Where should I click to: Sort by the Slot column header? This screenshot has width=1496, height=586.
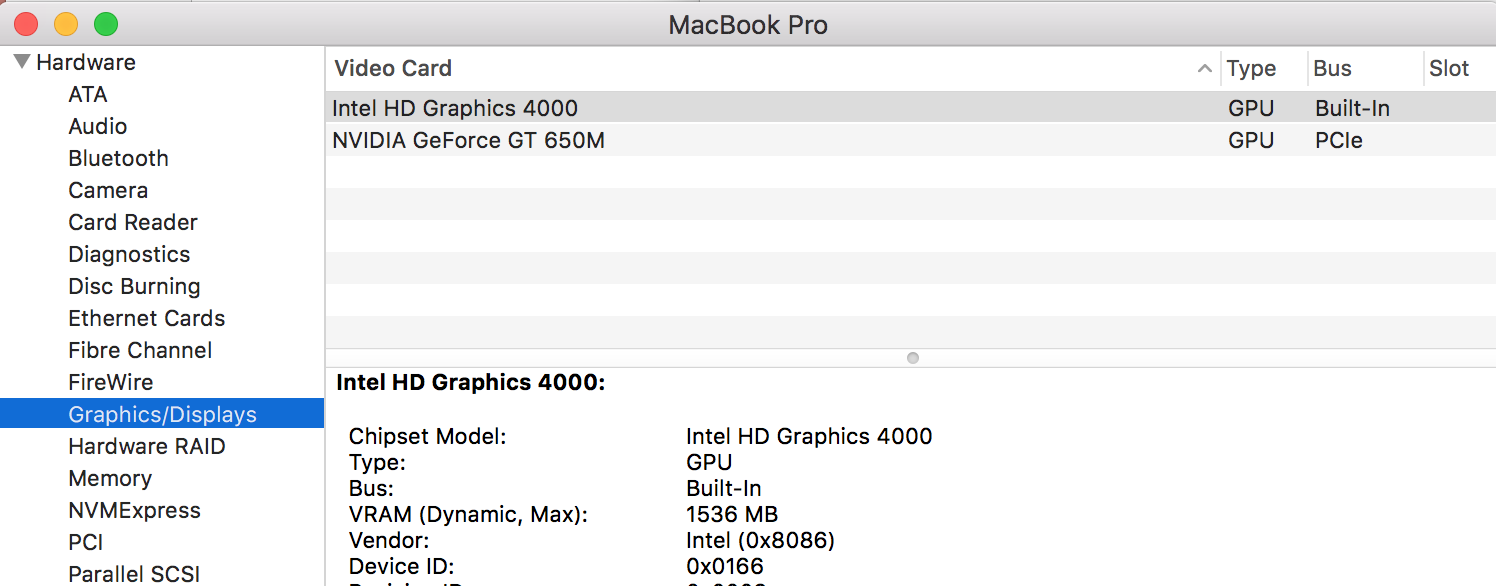click(x=1449, y=68)
